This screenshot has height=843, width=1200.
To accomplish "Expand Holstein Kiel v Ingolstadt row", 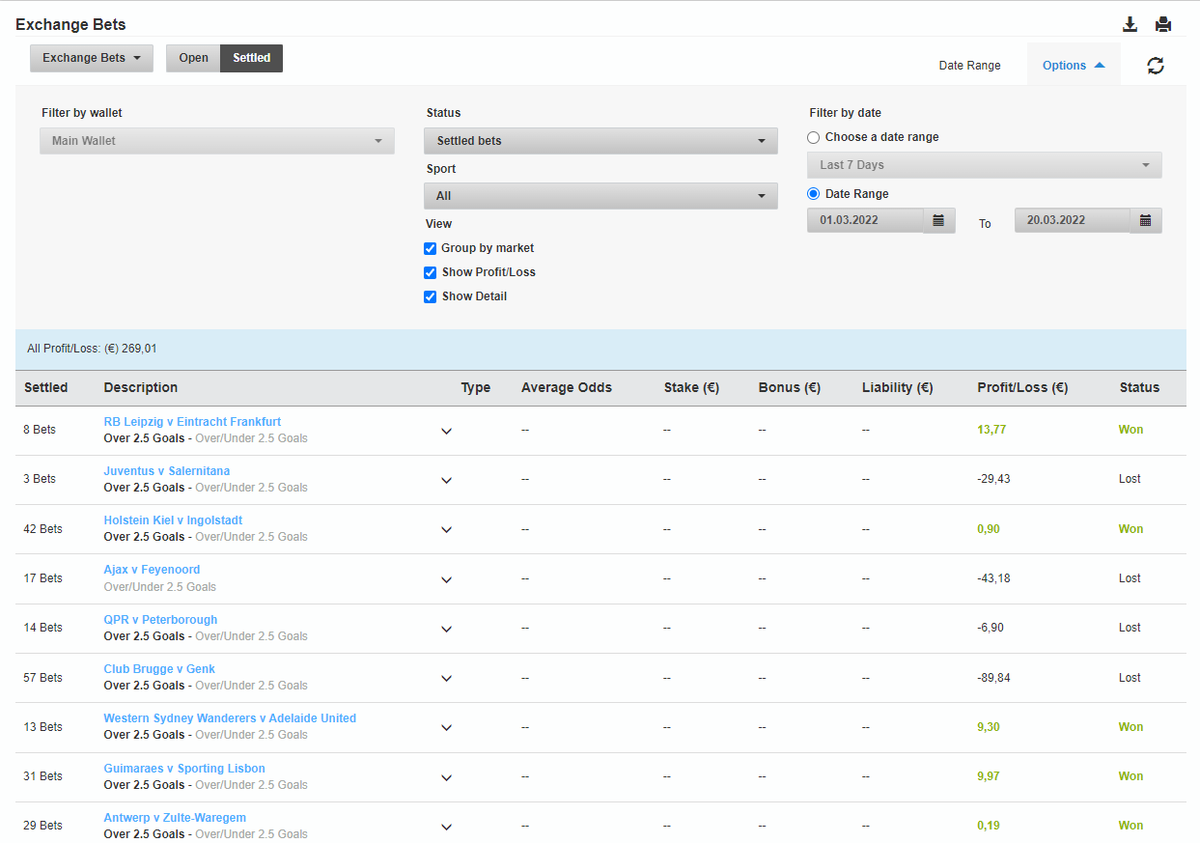I will 447,530.
